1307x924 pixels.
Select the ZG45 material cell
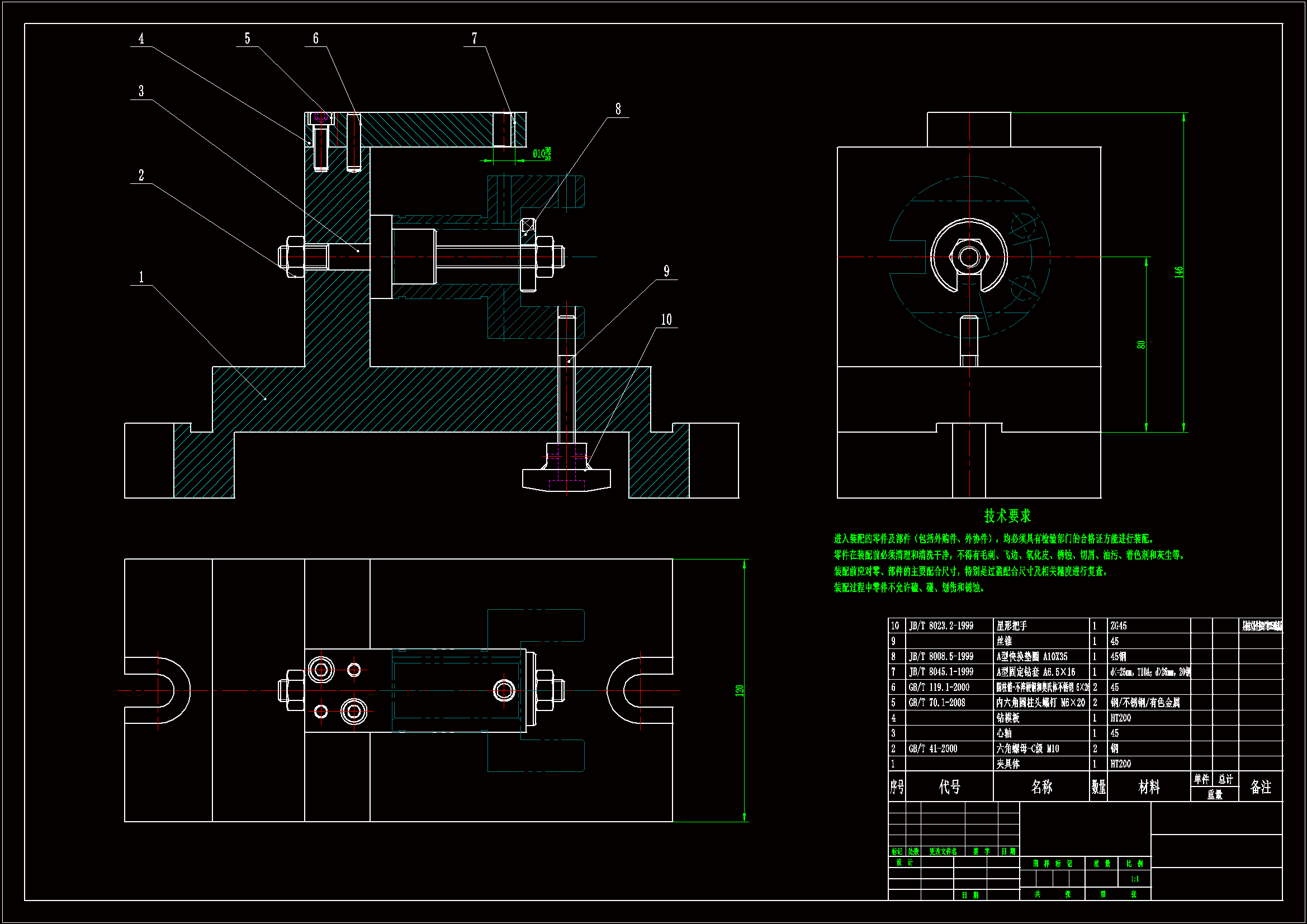pyautogui.click(x=1118, y=626)
